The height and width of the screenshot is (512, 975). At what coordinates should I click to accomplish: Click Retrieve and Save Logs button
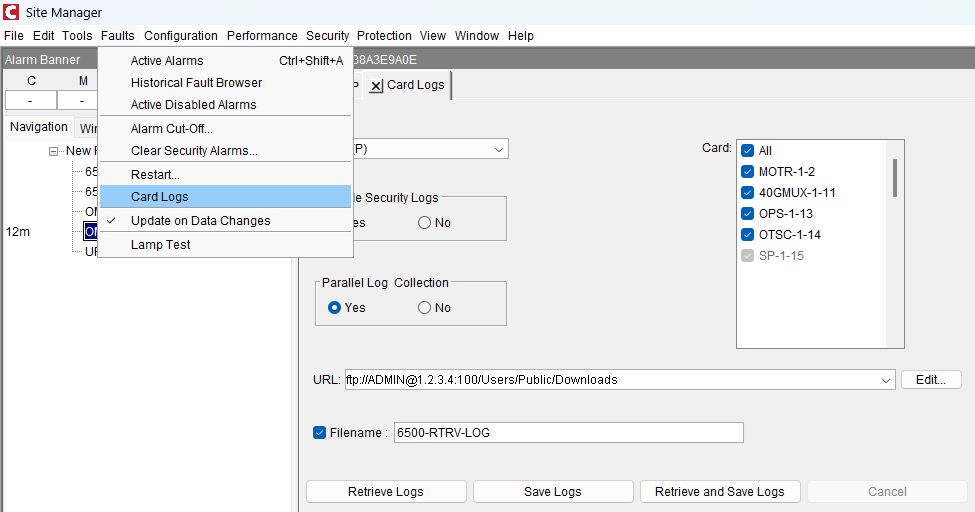(x=719, y=491)
